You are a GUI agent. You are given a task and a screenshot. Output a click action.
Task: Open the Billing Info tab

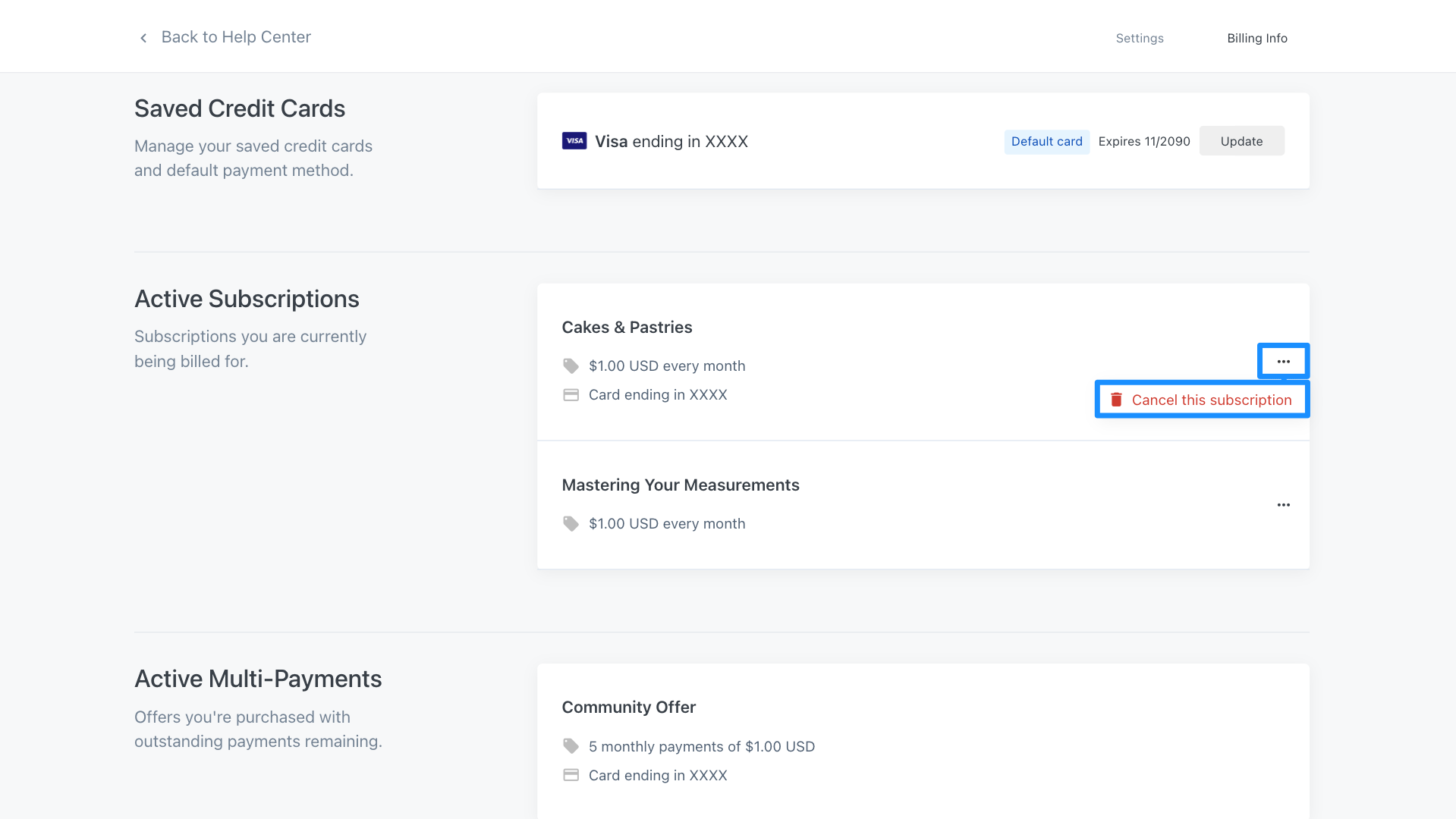click(1256, 39)
